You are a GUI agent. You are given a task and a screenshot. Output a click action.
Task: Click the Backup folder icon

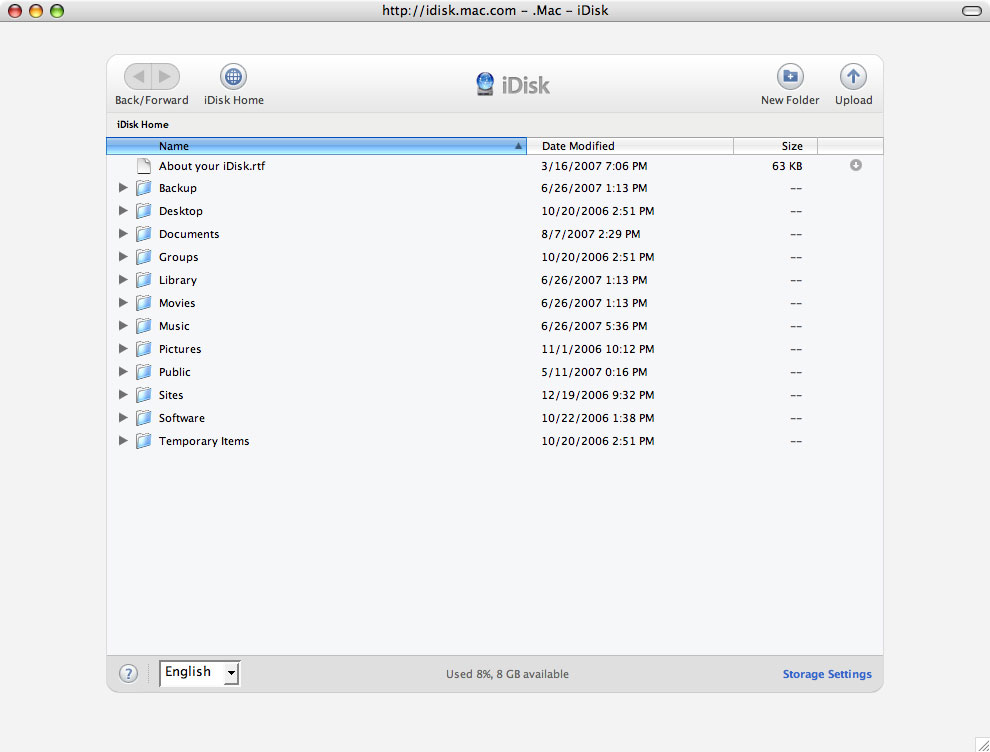(144, 188)
